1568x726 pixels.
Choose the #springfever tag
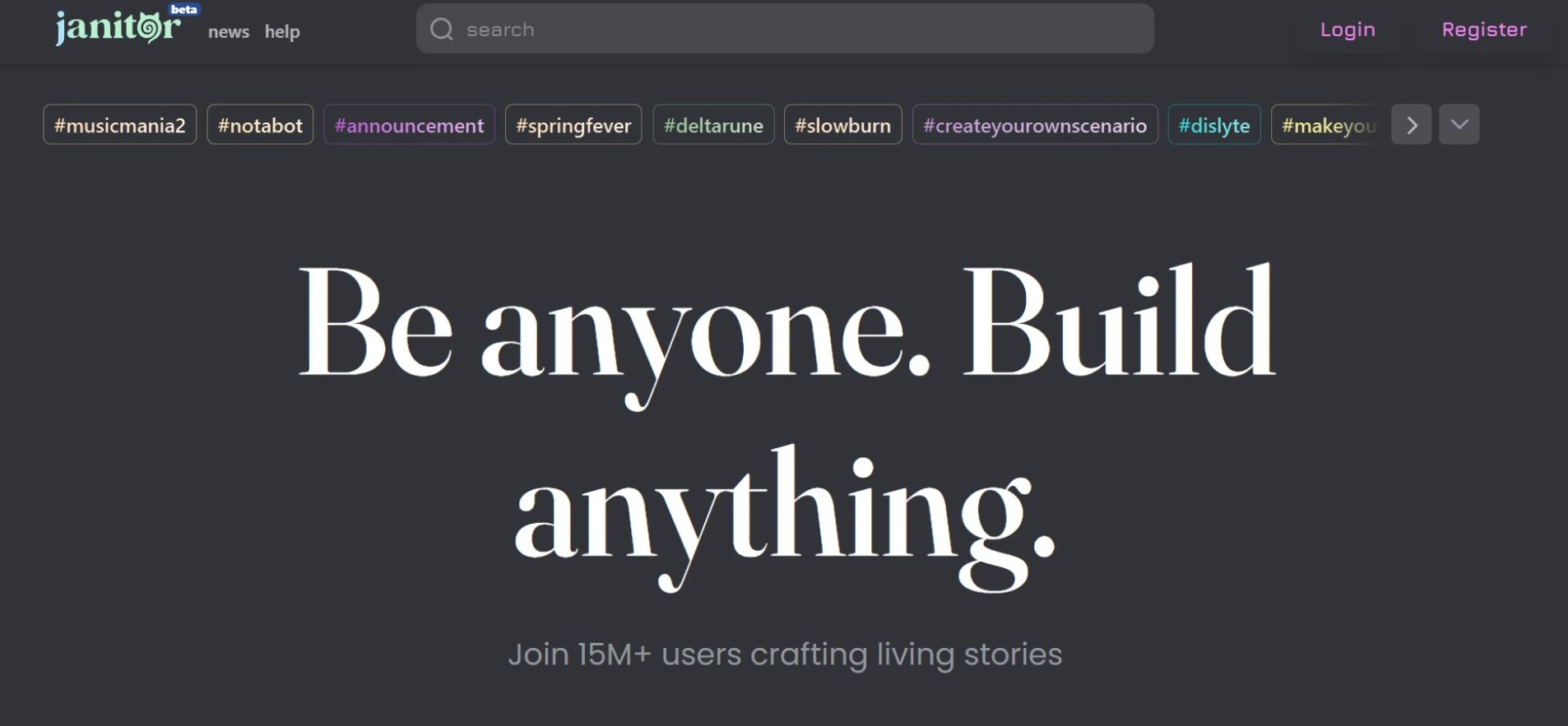573,125
